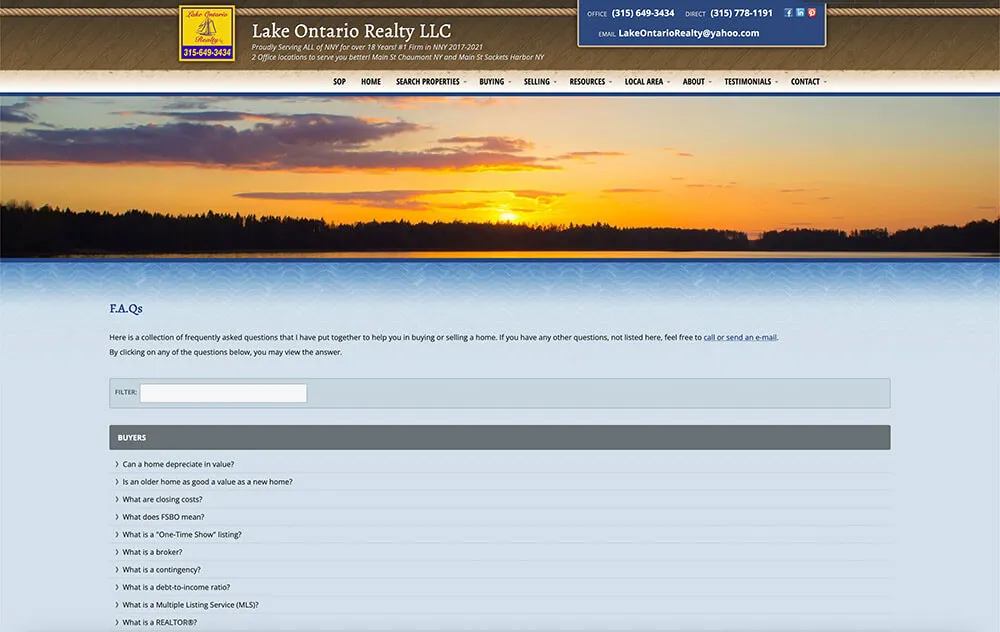Click the office phone number (315) 649-3434
The width and height of the screenshot is (1000, 632).
643,14
